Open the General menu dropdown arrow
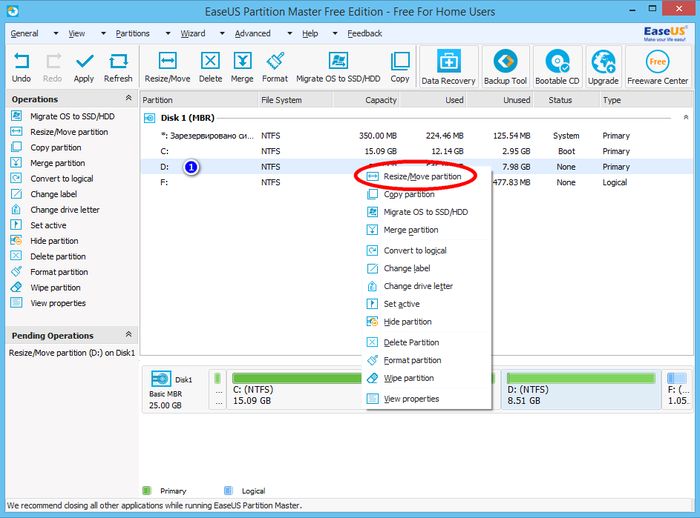The image size is (700, 518). pyautogui.click(x=56, y=33)
